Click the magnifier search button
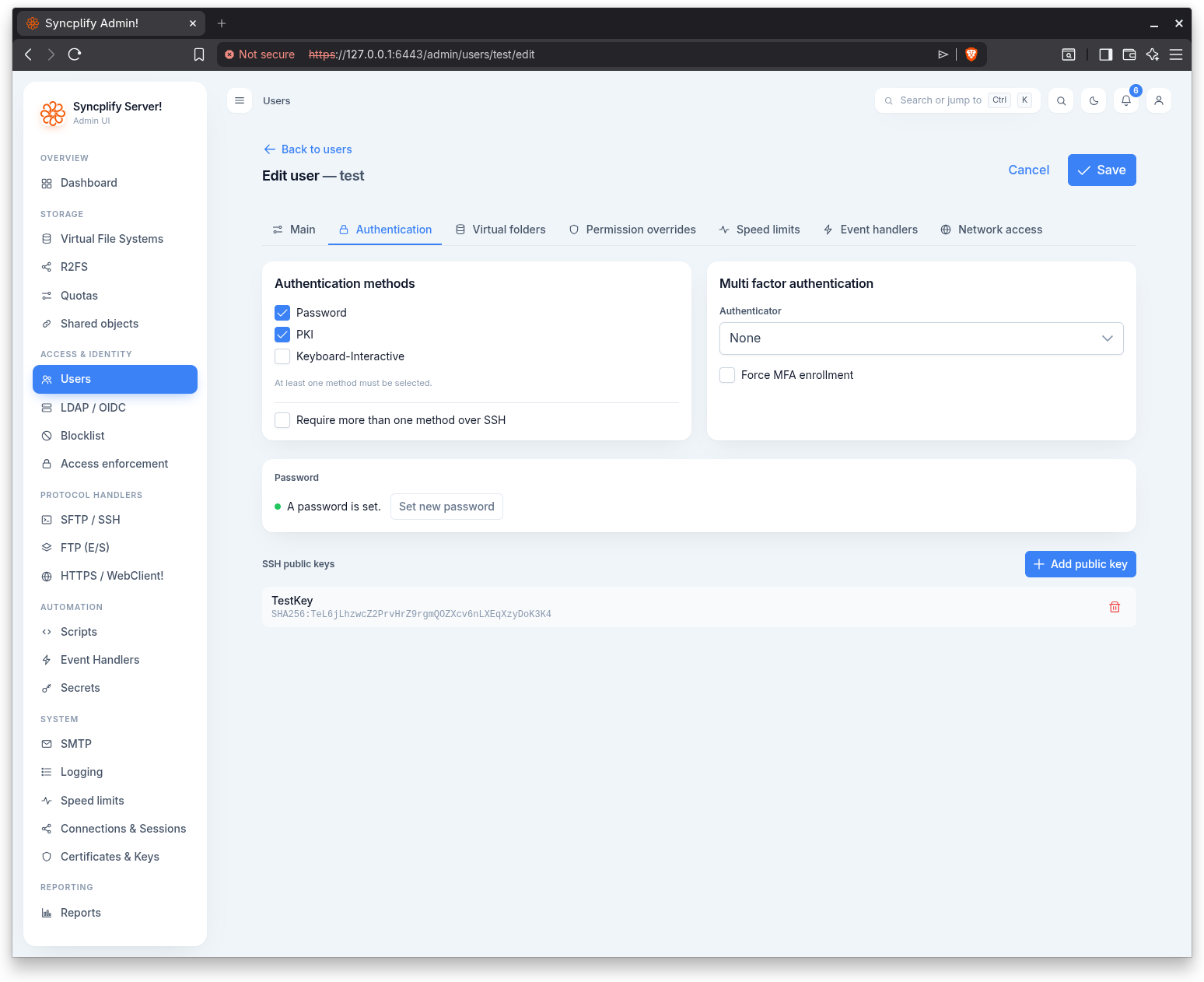 point(1061,100)
